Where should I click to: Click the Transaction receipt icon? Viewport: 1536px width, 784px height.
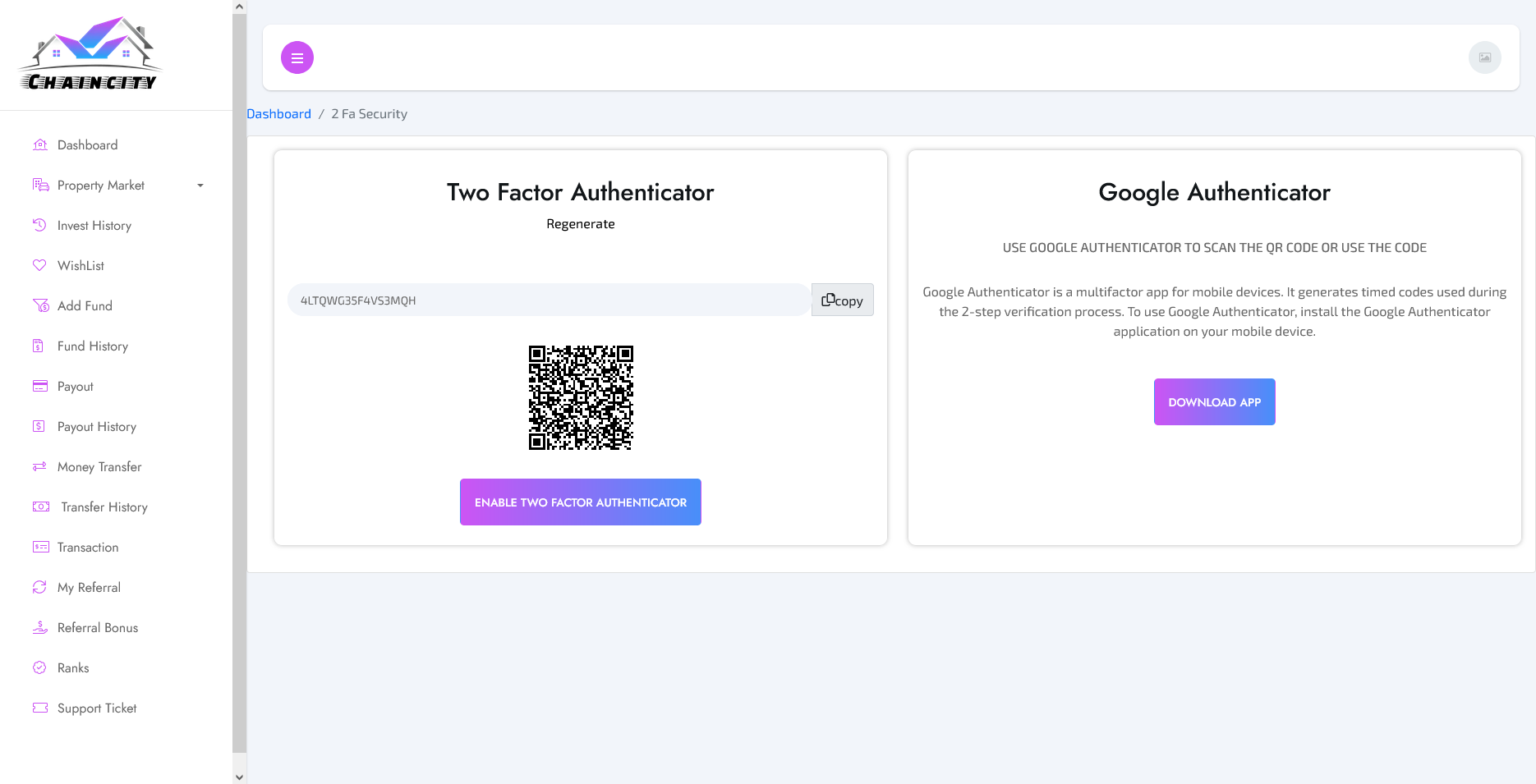coord(41,547)
